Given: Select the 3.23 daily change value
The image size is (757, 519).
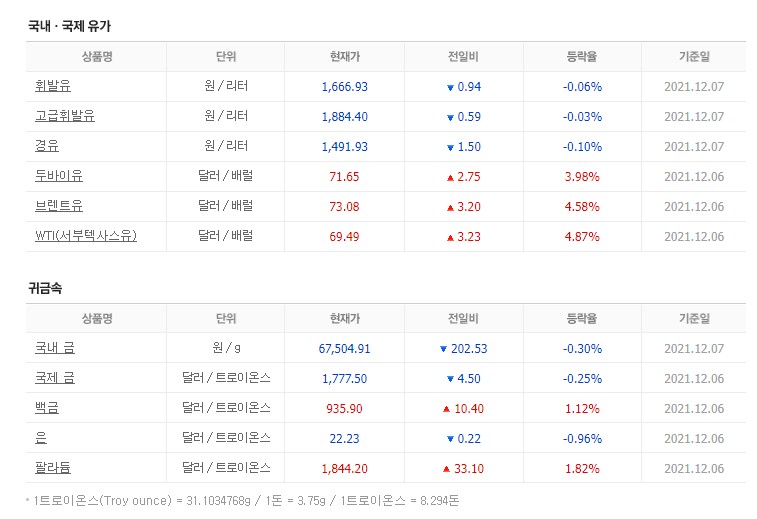Looking at the screenshot, I should (x=469, y=237).
